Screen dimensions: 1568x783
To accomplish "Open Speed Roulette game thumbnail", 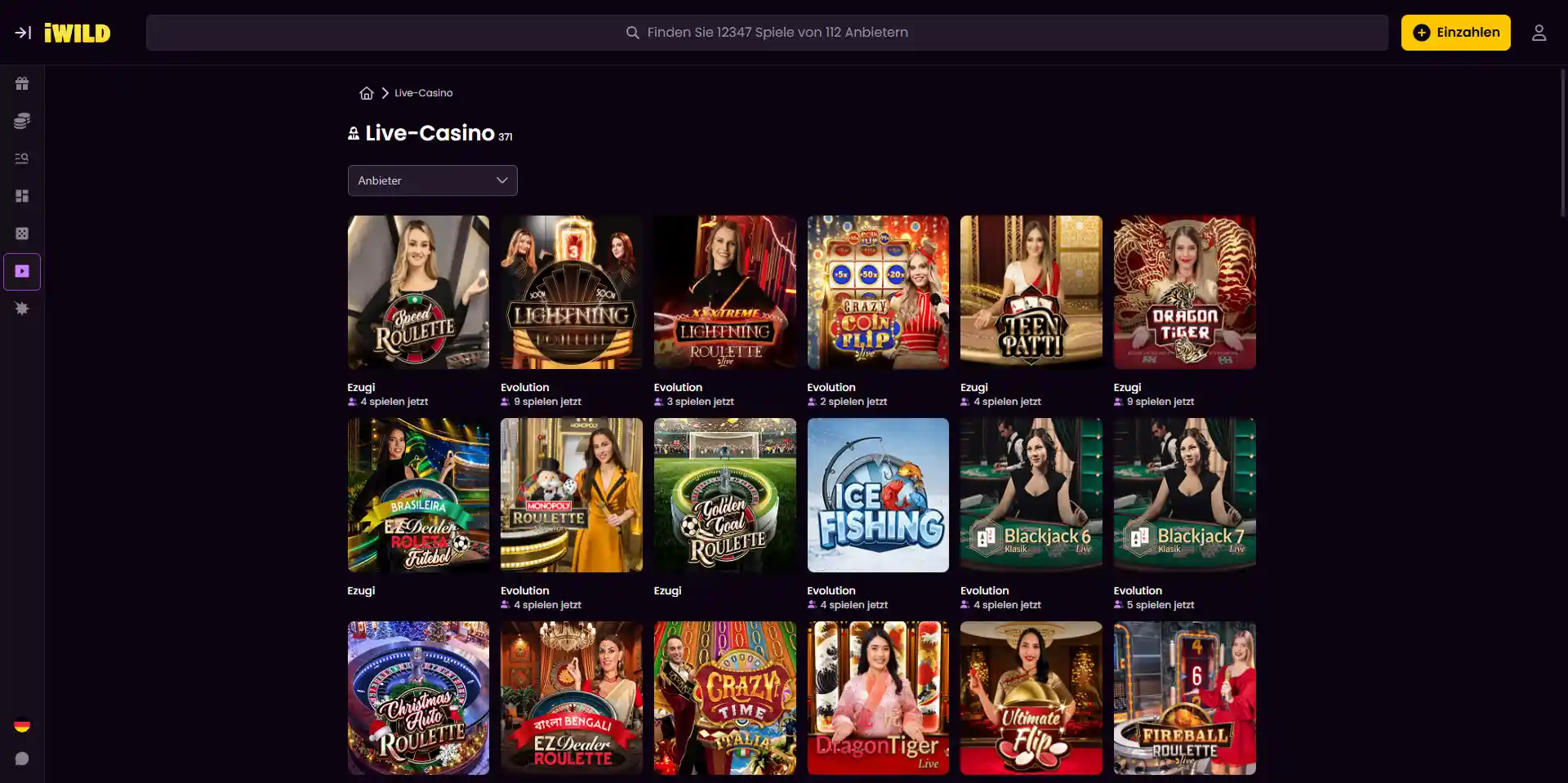I will point(418,292).
